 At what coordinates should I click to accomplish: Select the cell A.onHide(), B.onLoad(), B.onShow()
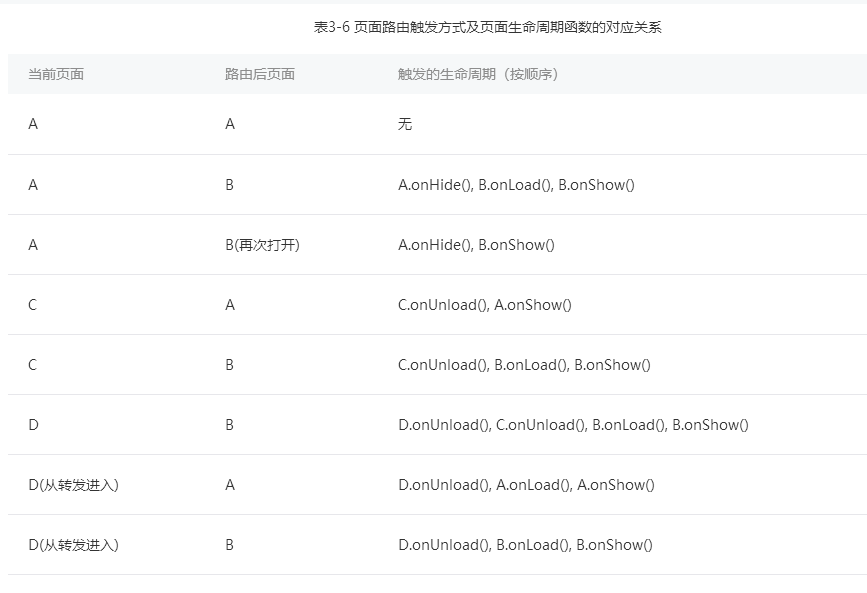pyautogui.click(x=516, y=185)
